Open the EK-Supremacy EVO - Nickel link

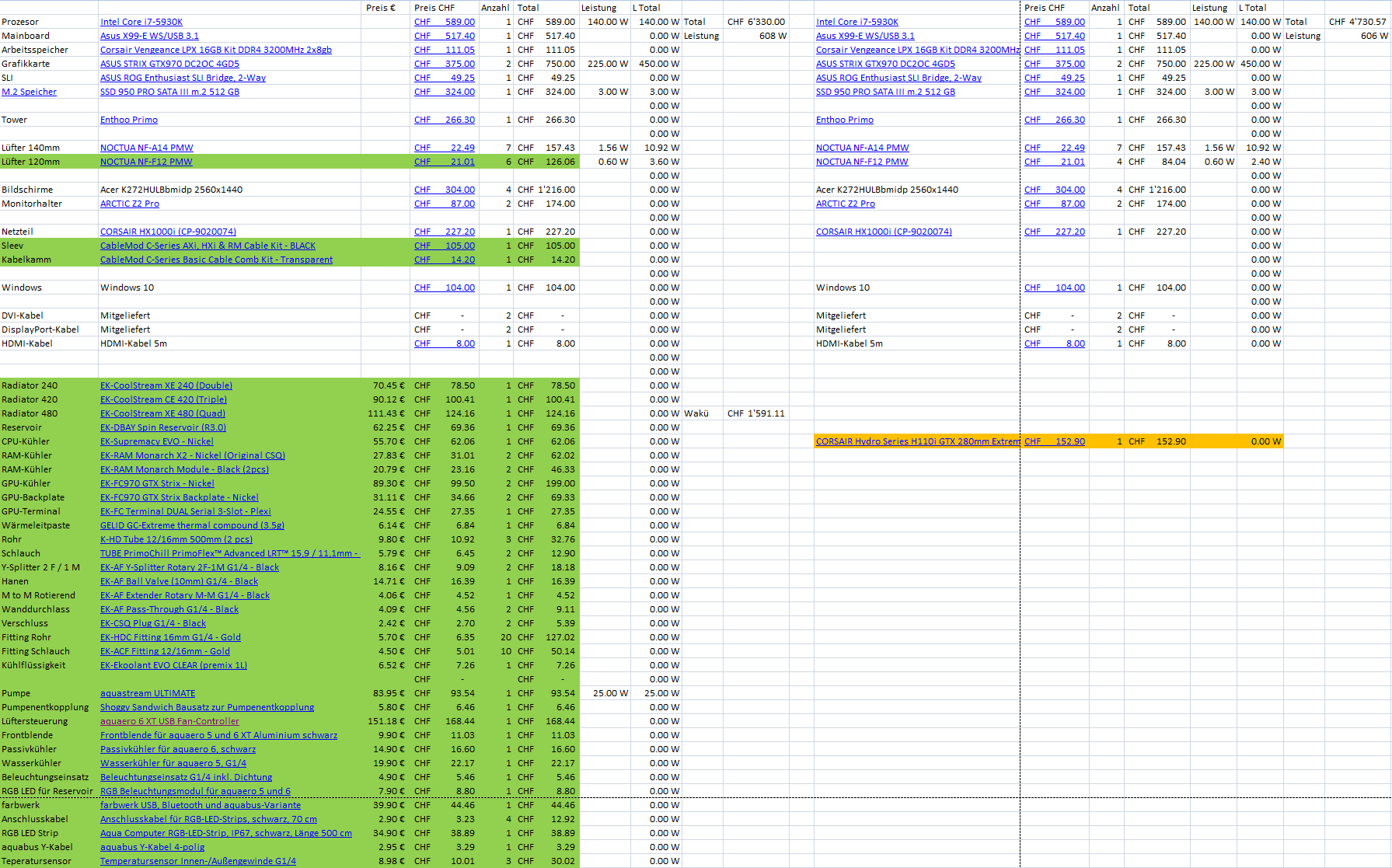click(x=156, y=441)
